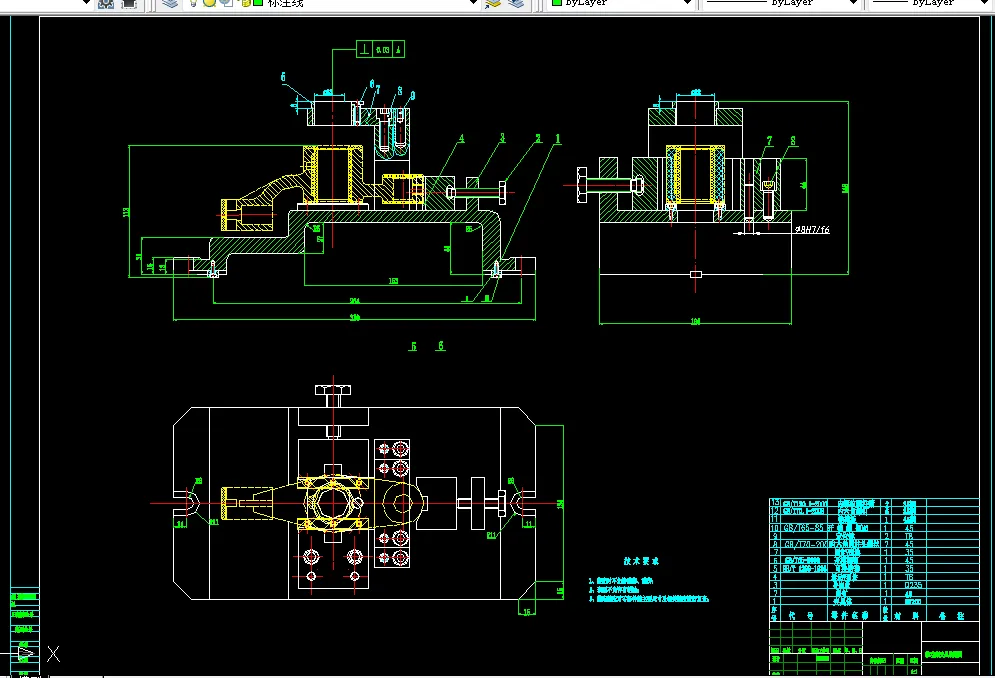Click the green color swatch before 标注线
The height and width of the screenshot is (678, 995).
pyautogui.click(x=258, y=3)
